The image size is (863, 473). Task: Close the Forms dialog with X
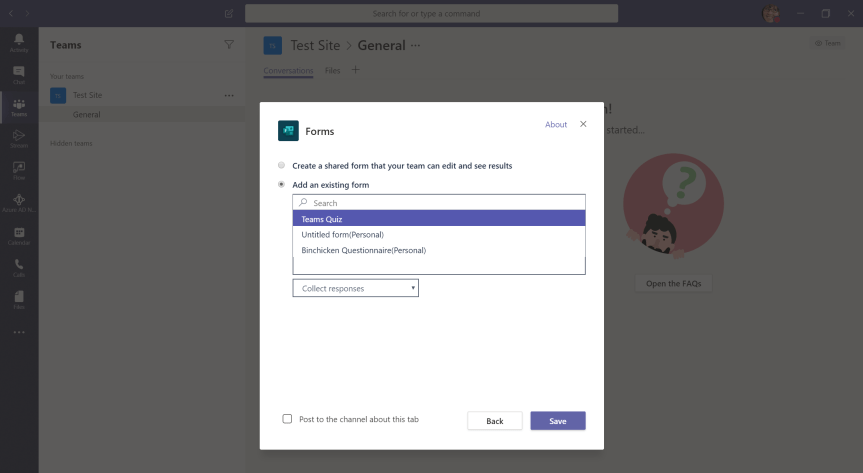point(583,124)
